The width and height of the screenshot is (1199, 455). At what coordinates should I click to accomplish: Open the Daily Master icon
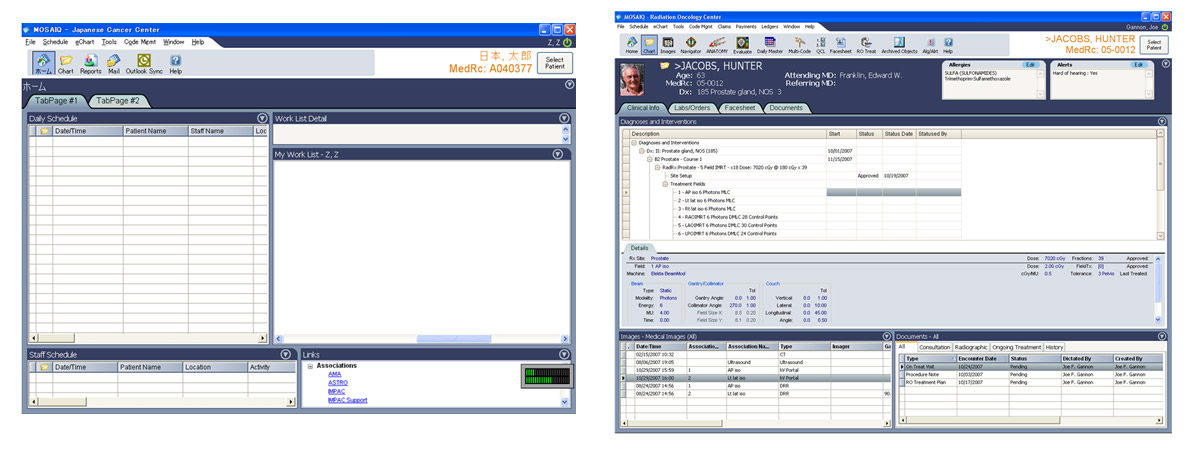pos(769,43)
